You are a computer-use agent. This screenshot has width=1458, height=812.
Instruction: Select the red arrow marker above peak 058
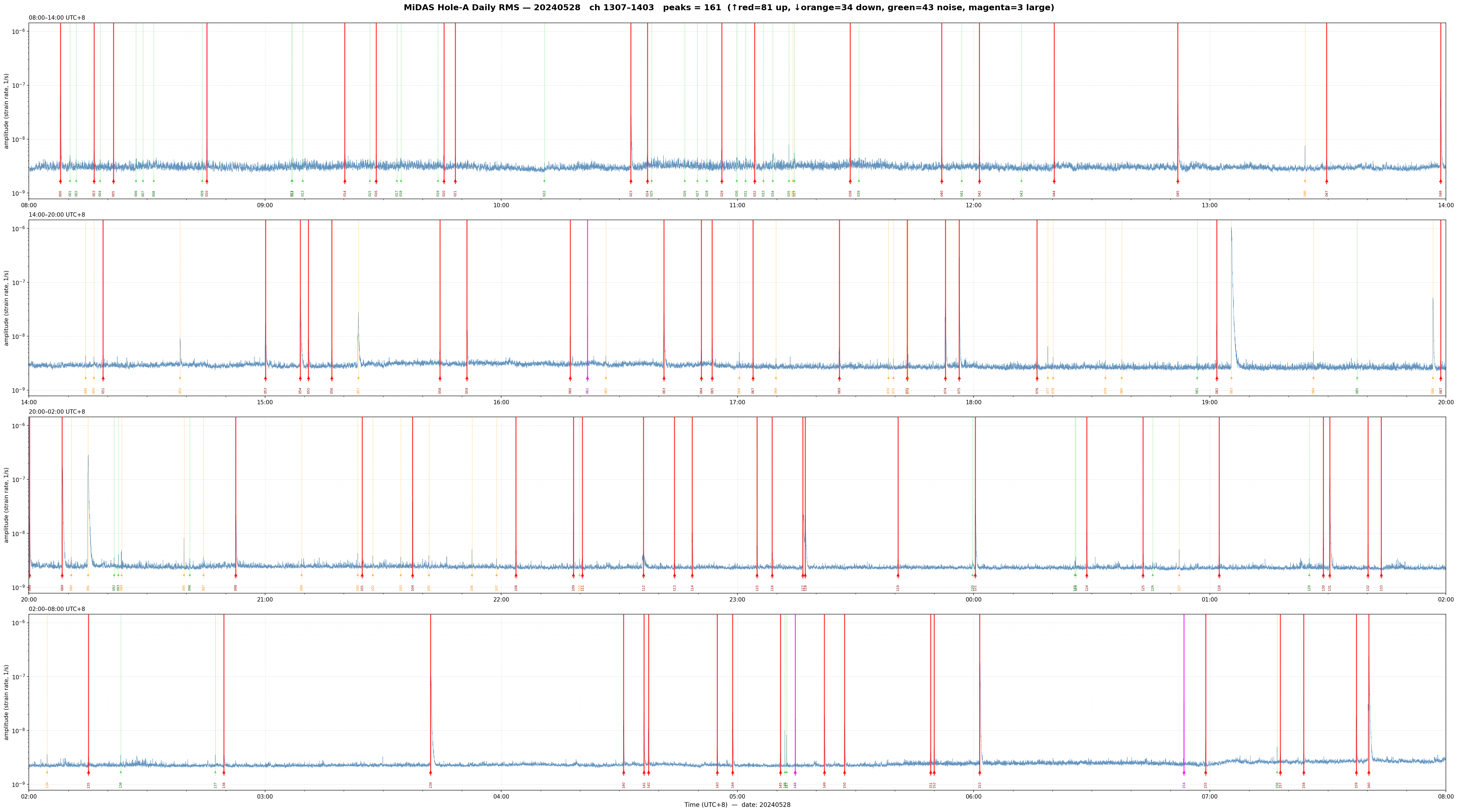440,378
